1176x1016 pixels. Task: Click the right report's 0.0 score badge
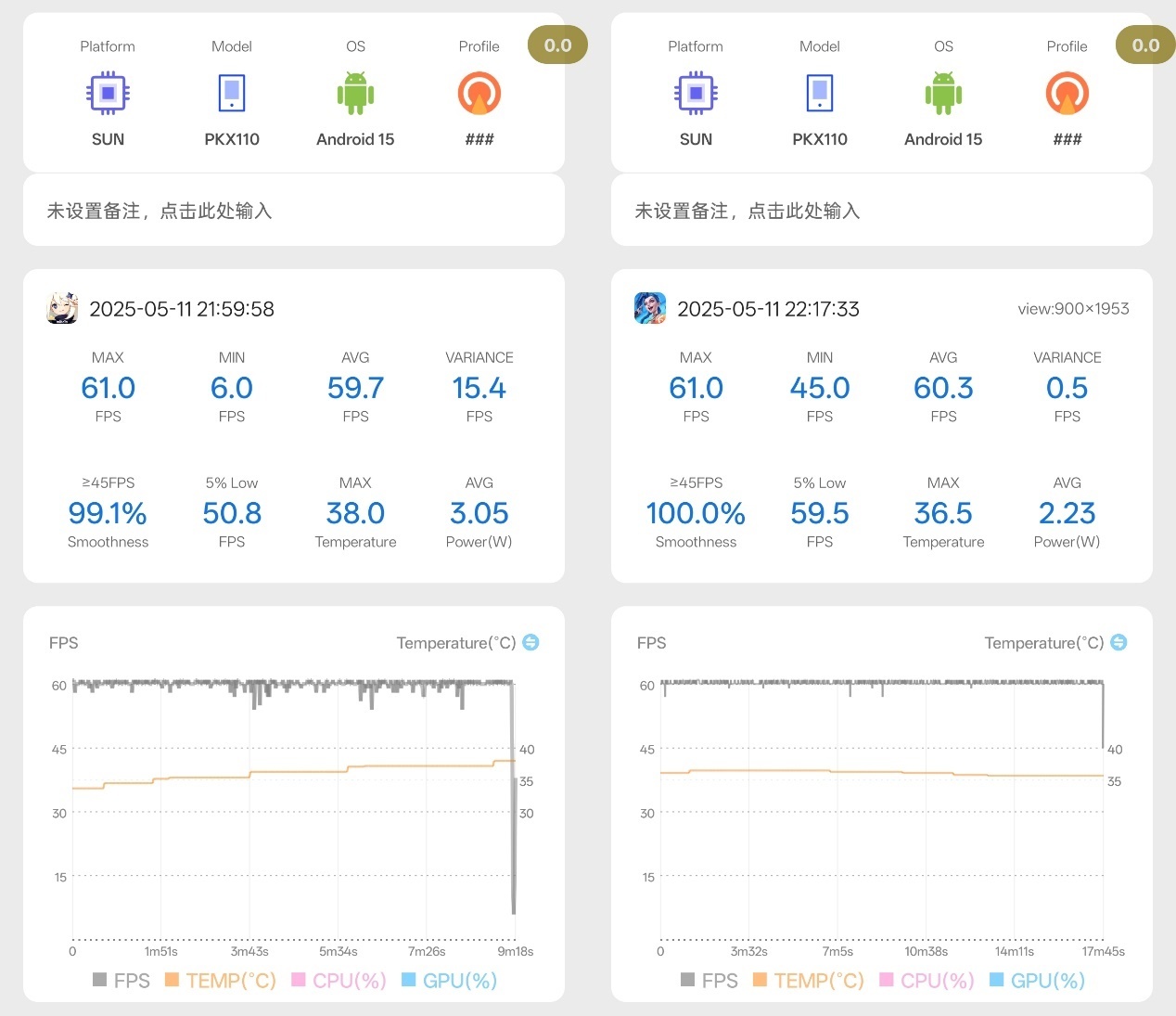[x=1145, y=45]
